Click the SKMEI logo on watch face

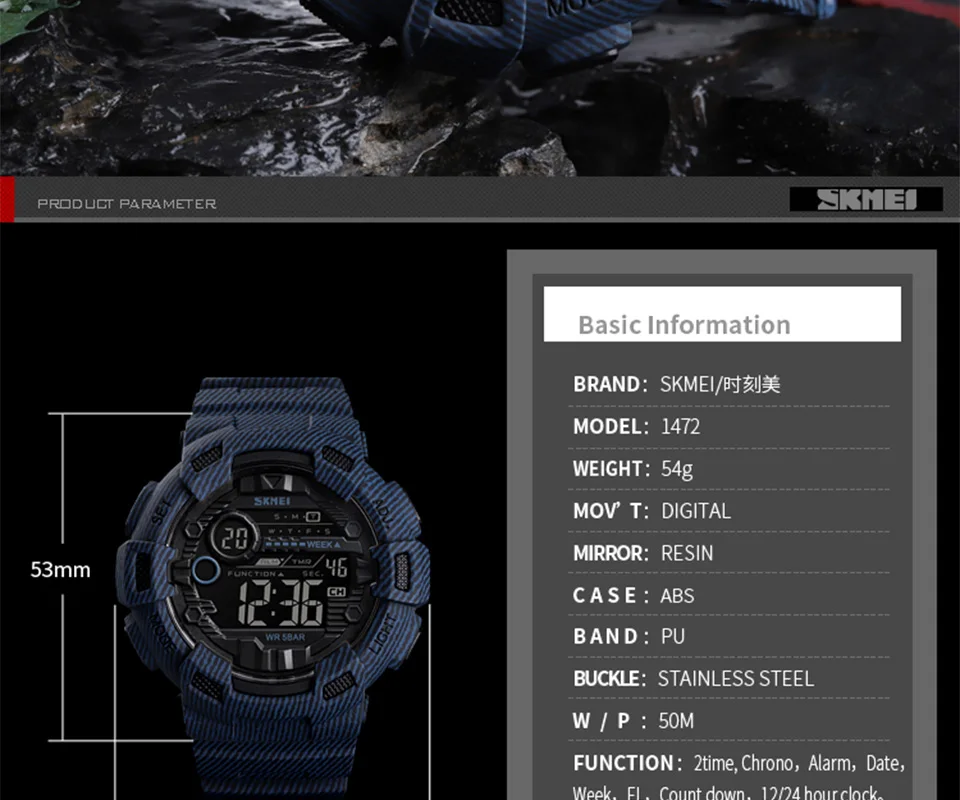pos(272,501)
